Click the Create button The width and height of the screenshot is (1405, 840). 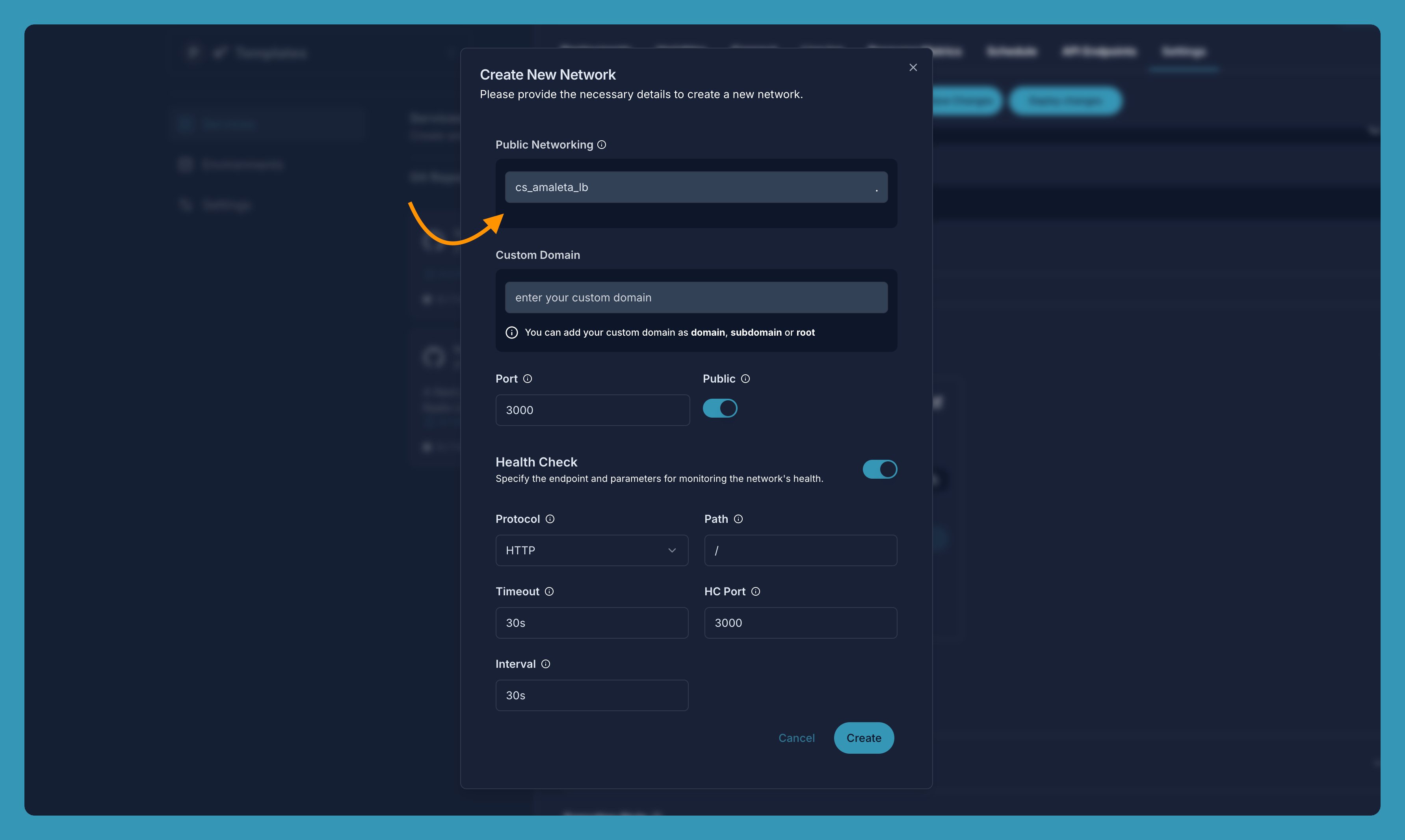[x=864, y=738]
